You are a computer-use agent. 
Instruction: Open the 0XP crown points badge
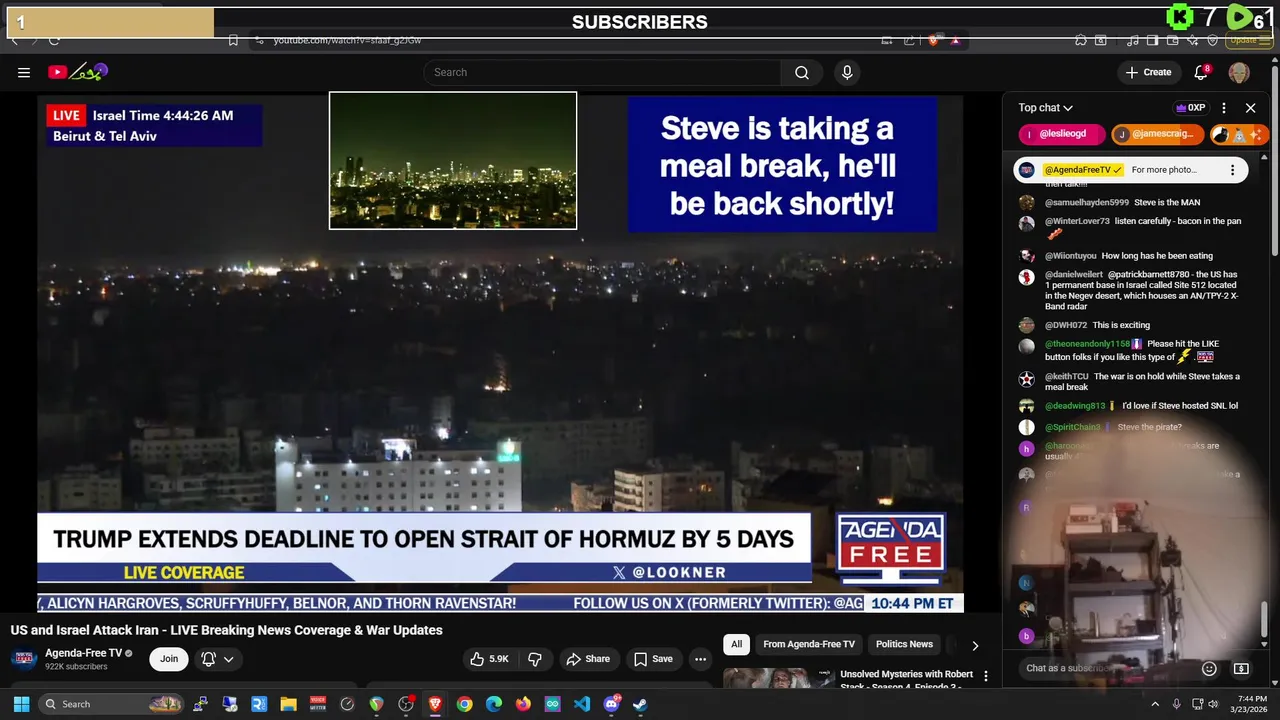coord(1191,108)
